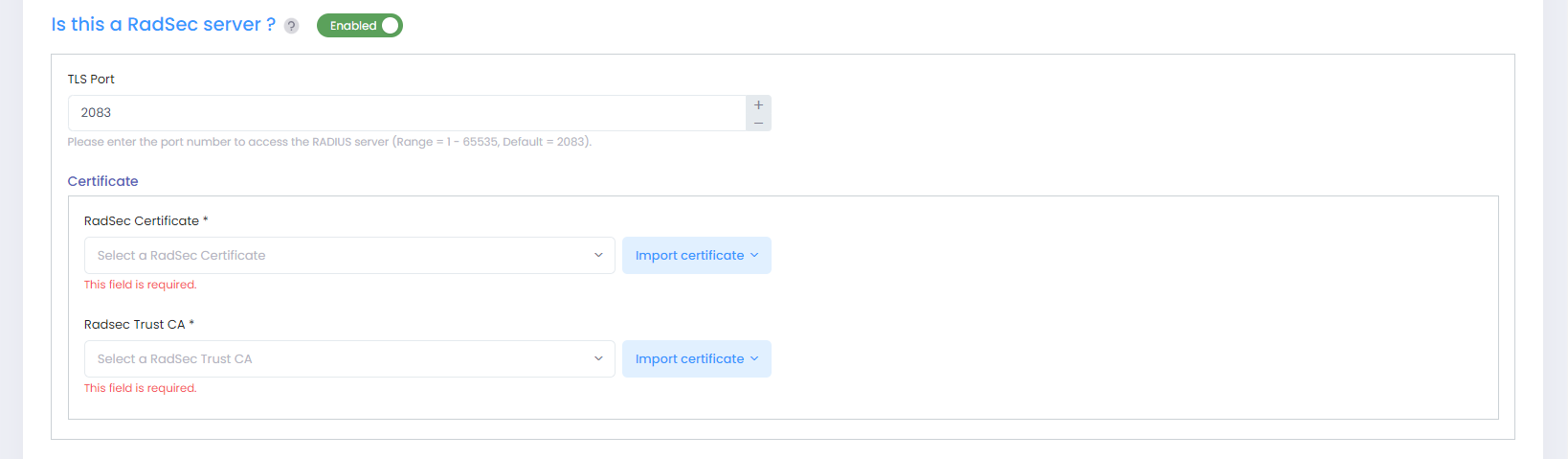Image resolution: width=1568 pixels, height=459 pixels.
Task: Import certificate for RadSec Certificate field
Action: tap(689, 255)
